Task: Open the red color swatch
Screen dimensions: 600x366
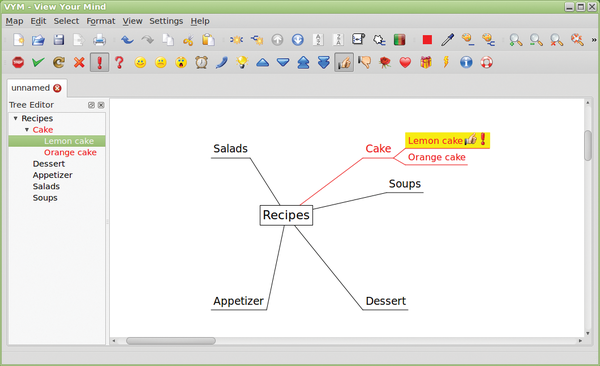Action: [x=427, y=40]
